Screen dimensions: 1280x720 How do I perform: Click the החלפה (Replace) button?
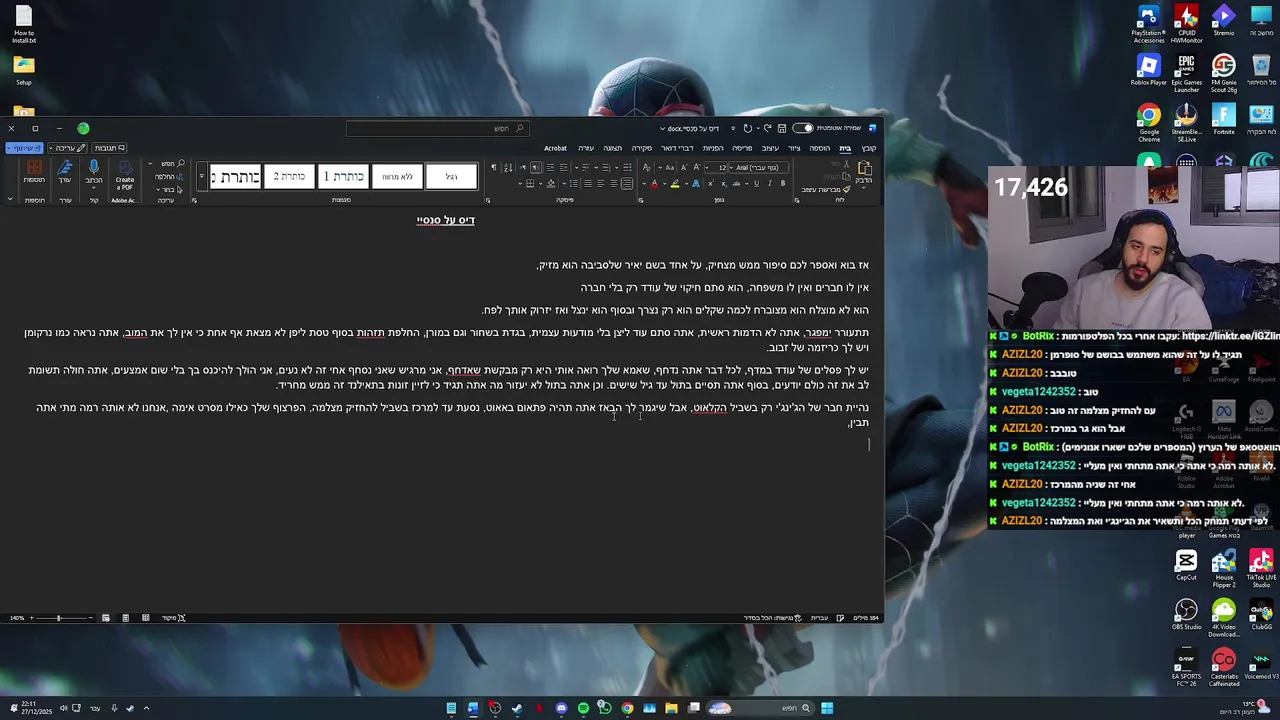tap(169, 177)
